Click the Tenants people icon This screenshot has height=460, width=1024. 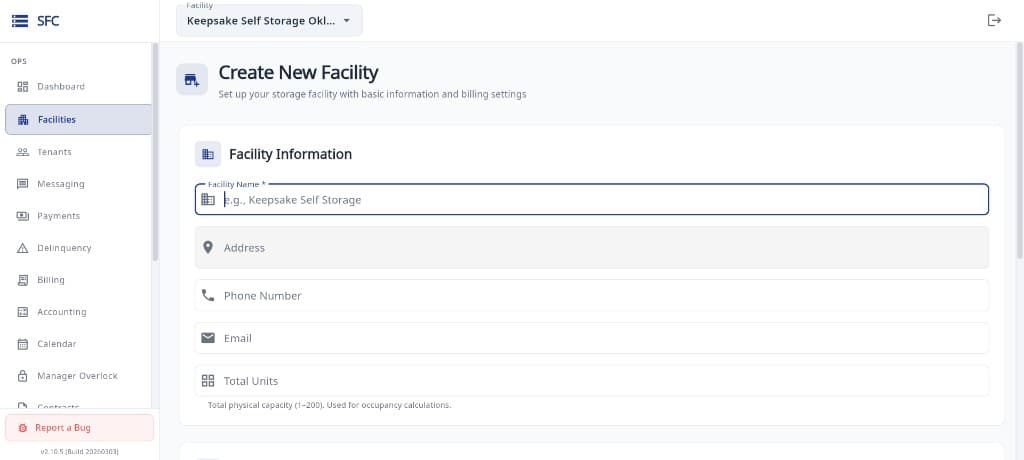tap(23, 152)
